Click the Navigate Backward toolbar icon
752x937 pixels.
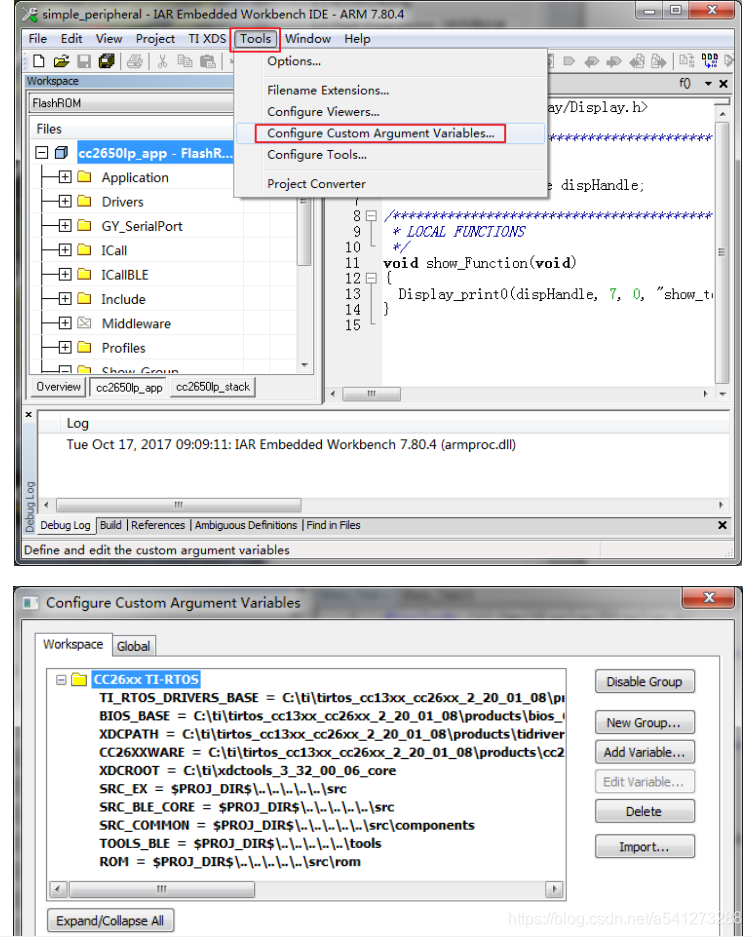tap(637, 61)
